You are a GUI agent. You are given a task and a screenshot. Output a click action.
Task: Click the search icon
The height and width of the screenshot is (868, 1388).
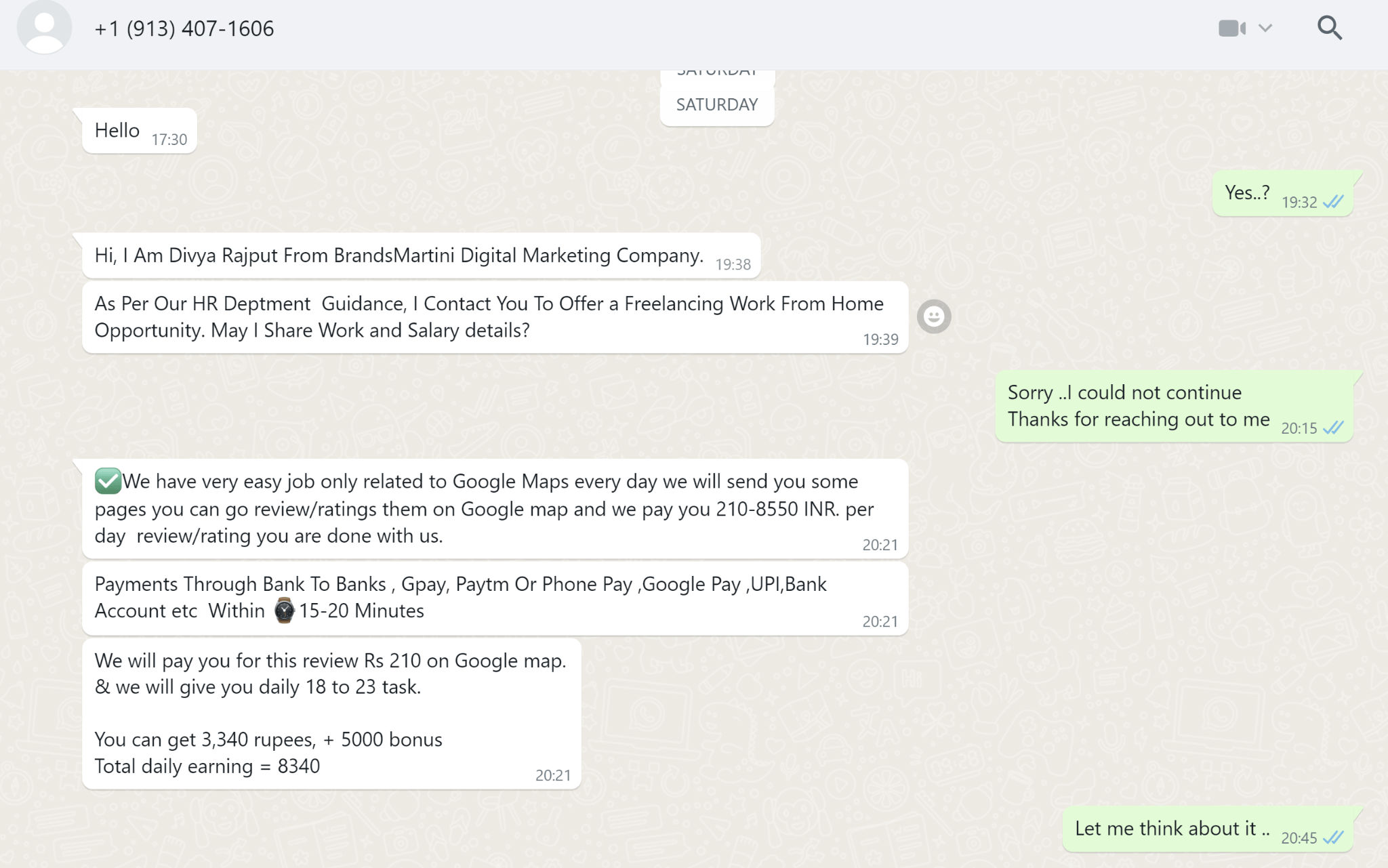click(x=1331, y=28)
